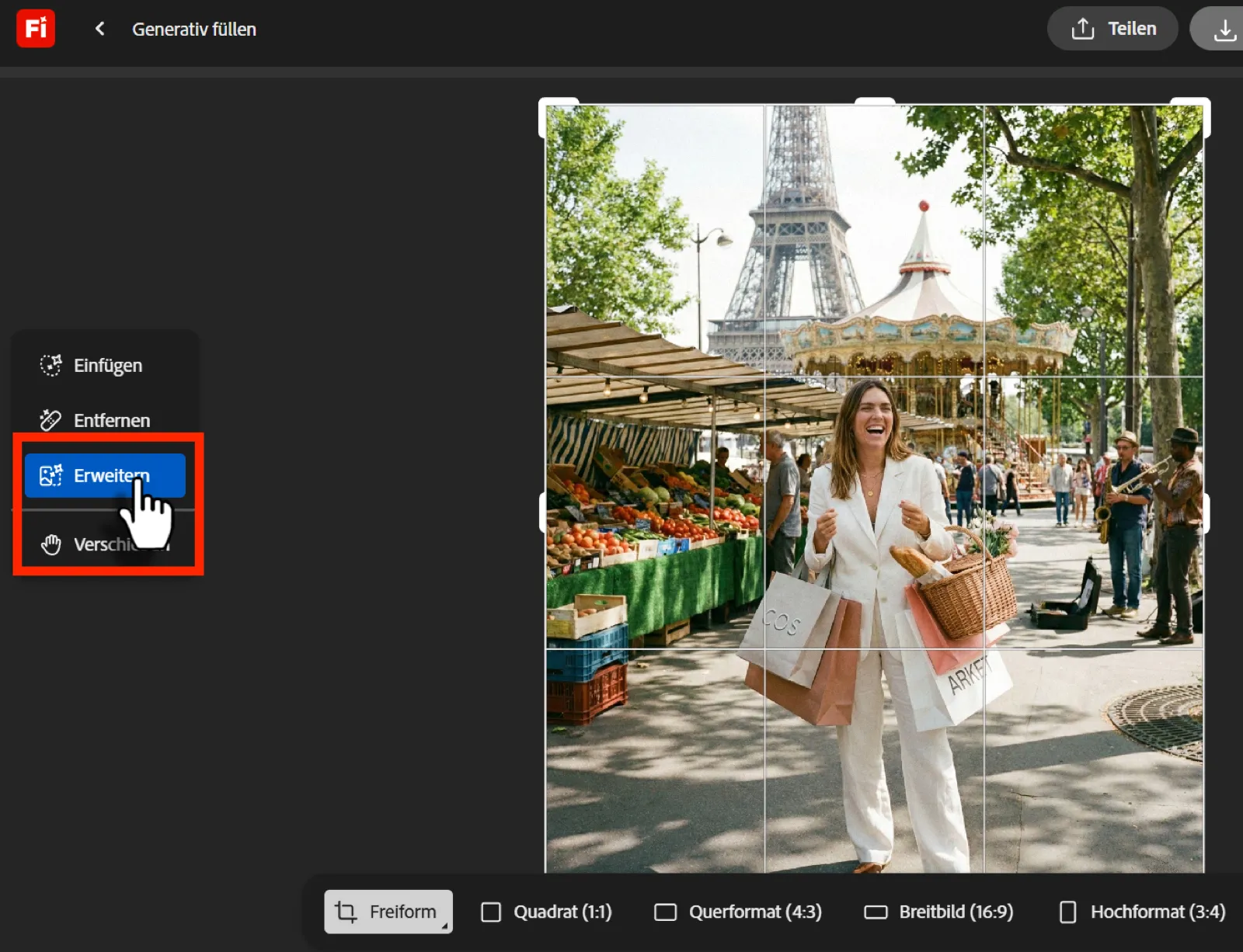Go back using the left chevron arrow
The width and height of the screenshot is (1243, 952).
[x=99, y=29]
